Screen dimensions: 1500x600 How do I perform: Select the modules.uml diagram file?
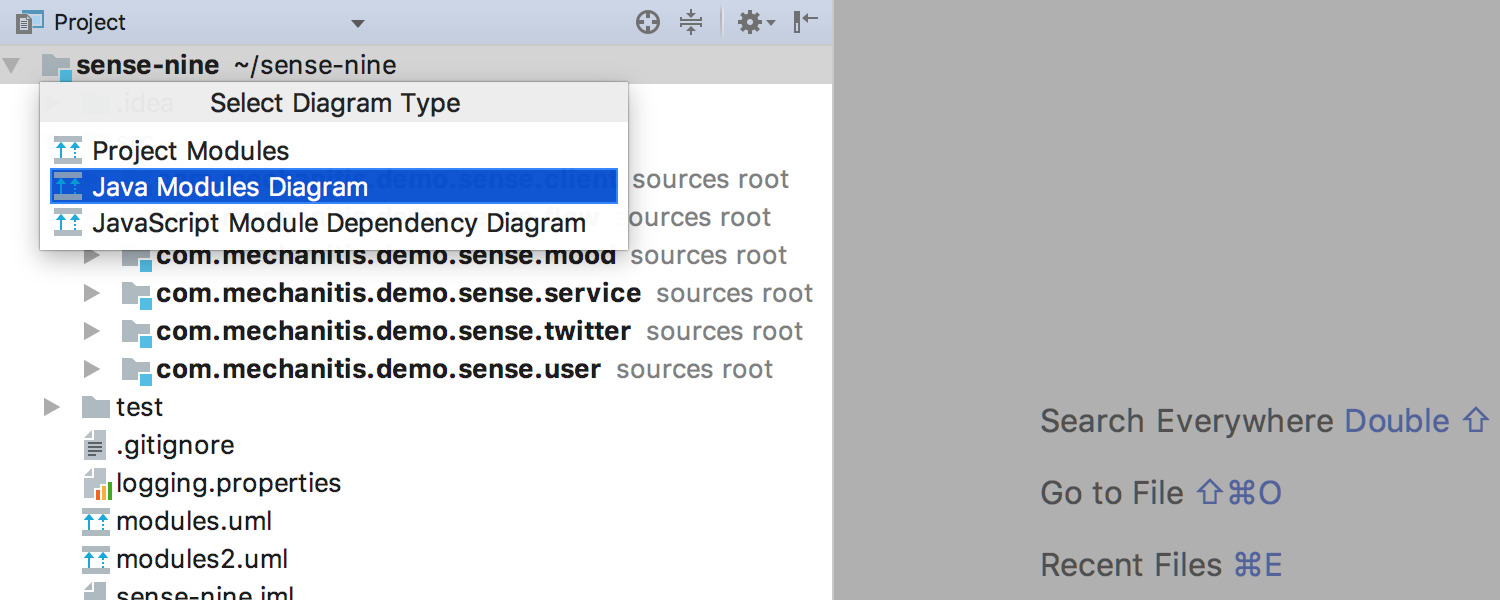pyautogui.click(x=194, y=522)
